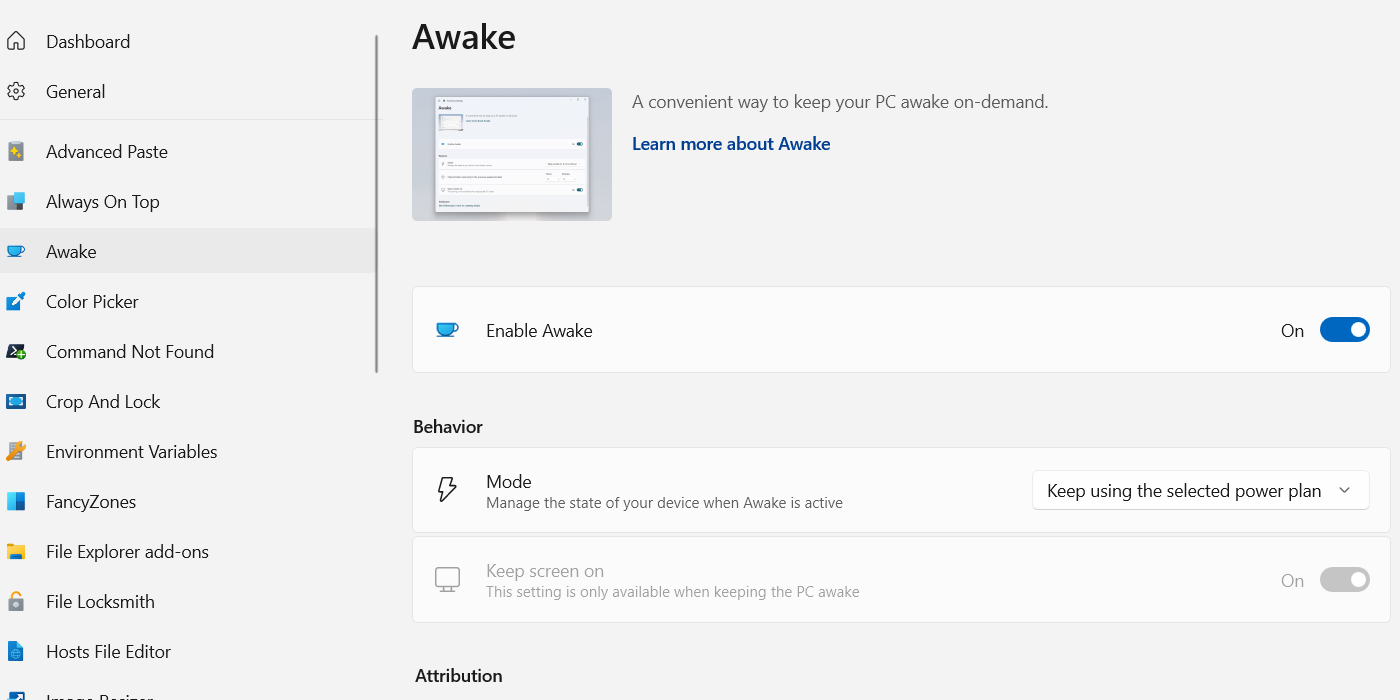
Task: Click the Crop And Lock icon
Action: point(15,401)
